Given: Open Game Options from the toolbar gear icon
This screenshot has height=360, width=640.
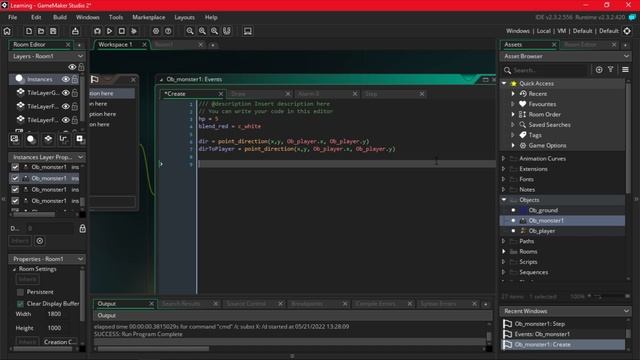Looking at the screenshot, I should point(156,31).
